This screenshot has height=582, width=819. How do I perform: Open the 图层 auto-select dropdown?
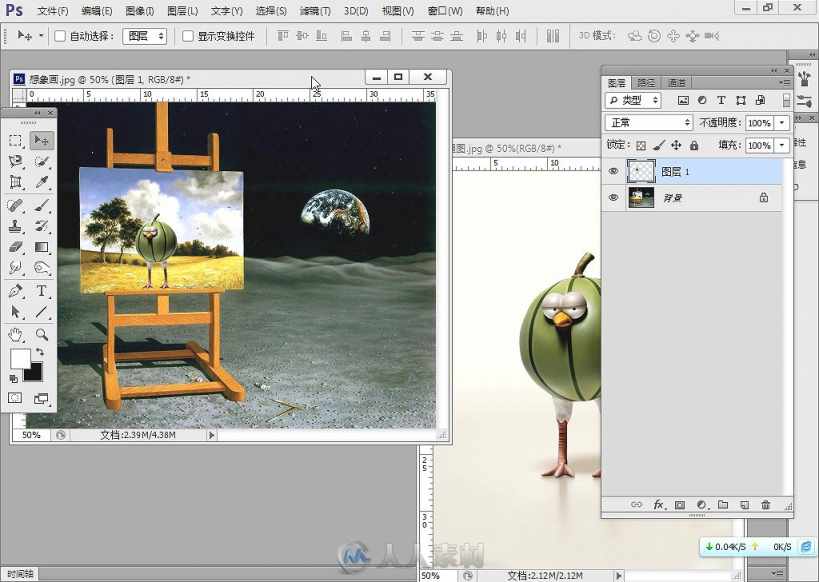(145, 36)
